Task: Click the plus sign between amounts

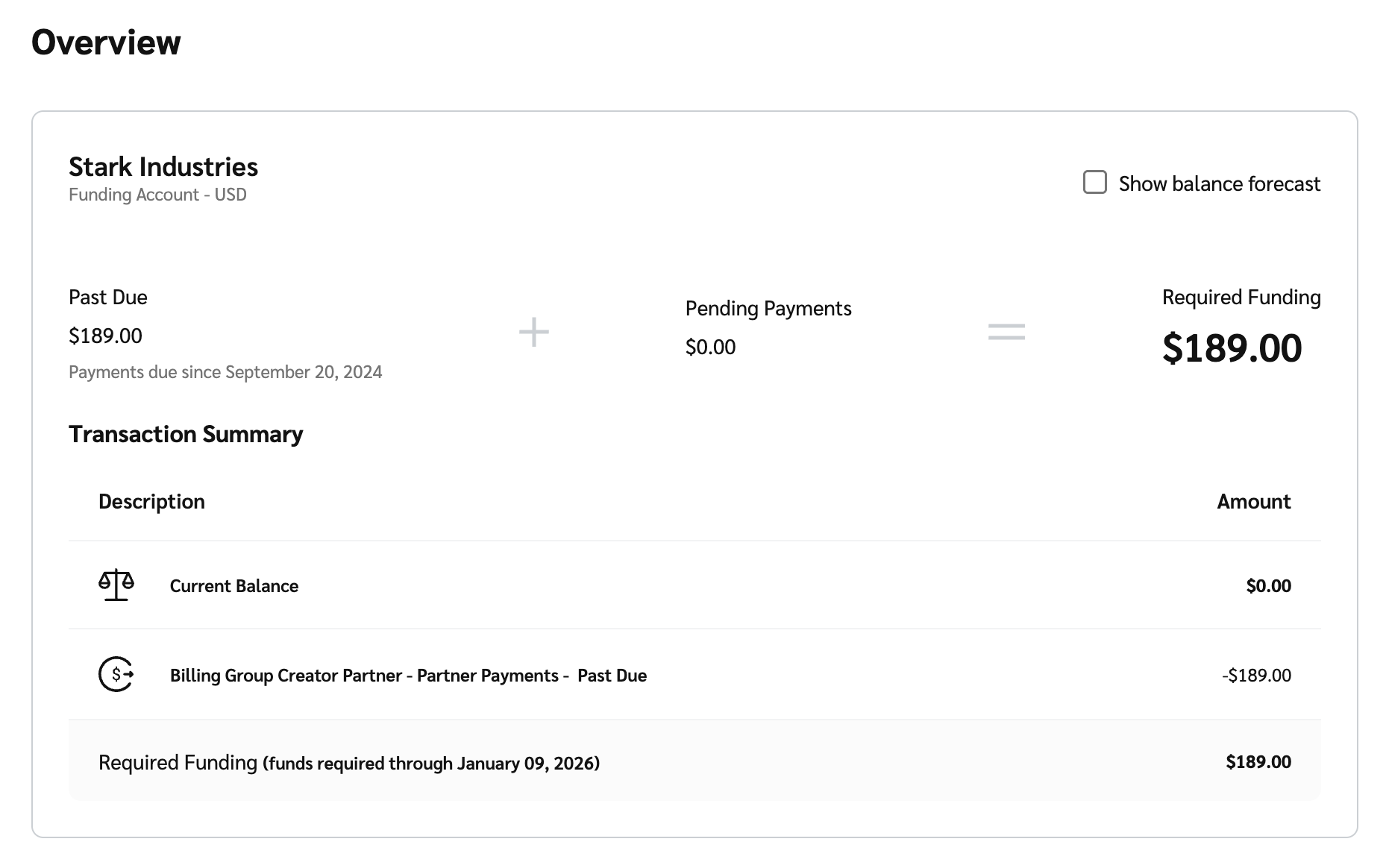Action: tap(534, 332)
